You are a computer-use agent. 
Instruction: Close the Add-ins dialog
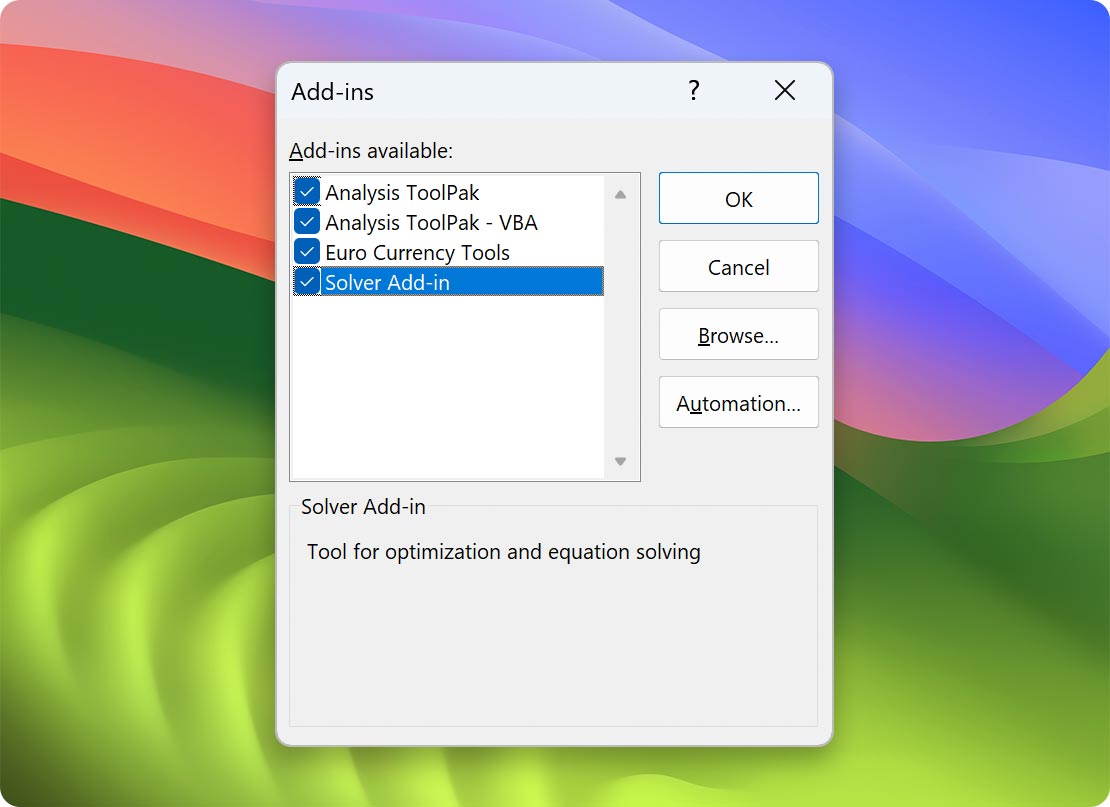pyautogui.click(x=785, y=91)
